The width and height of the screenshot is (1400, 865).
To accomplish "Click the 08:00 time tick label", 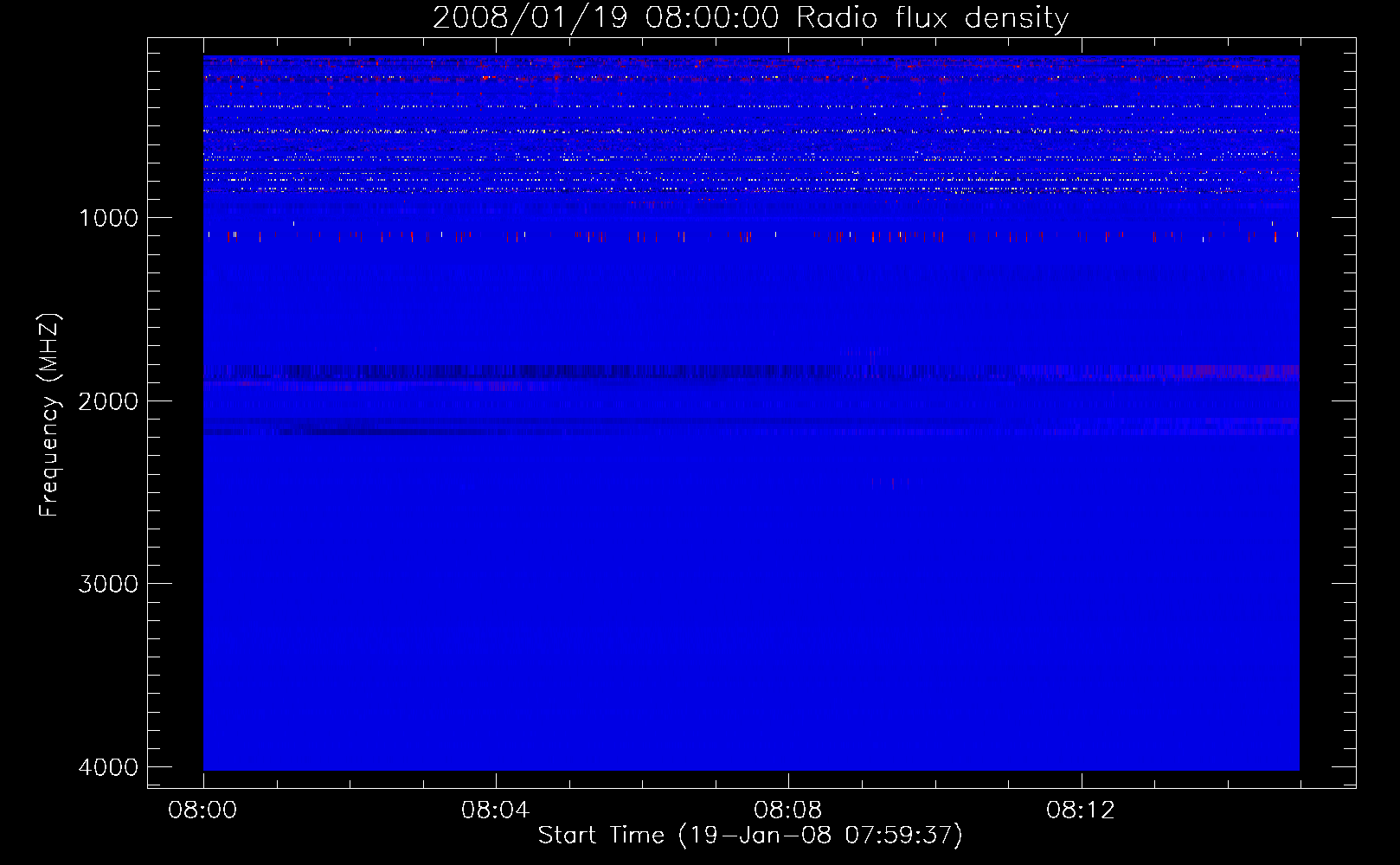I will click(x=202, y=811).
